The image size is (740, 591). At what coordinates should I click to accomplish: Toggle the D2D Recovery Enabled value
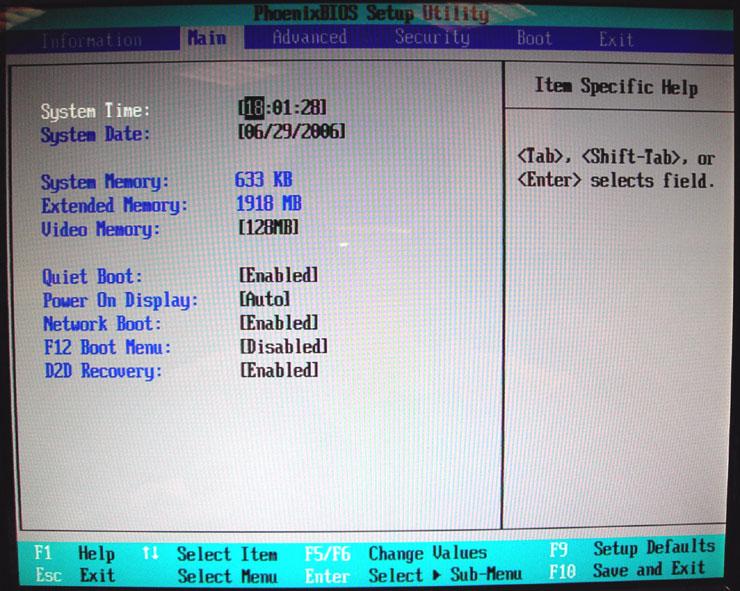pyautogui.click(x=279, y=371)
